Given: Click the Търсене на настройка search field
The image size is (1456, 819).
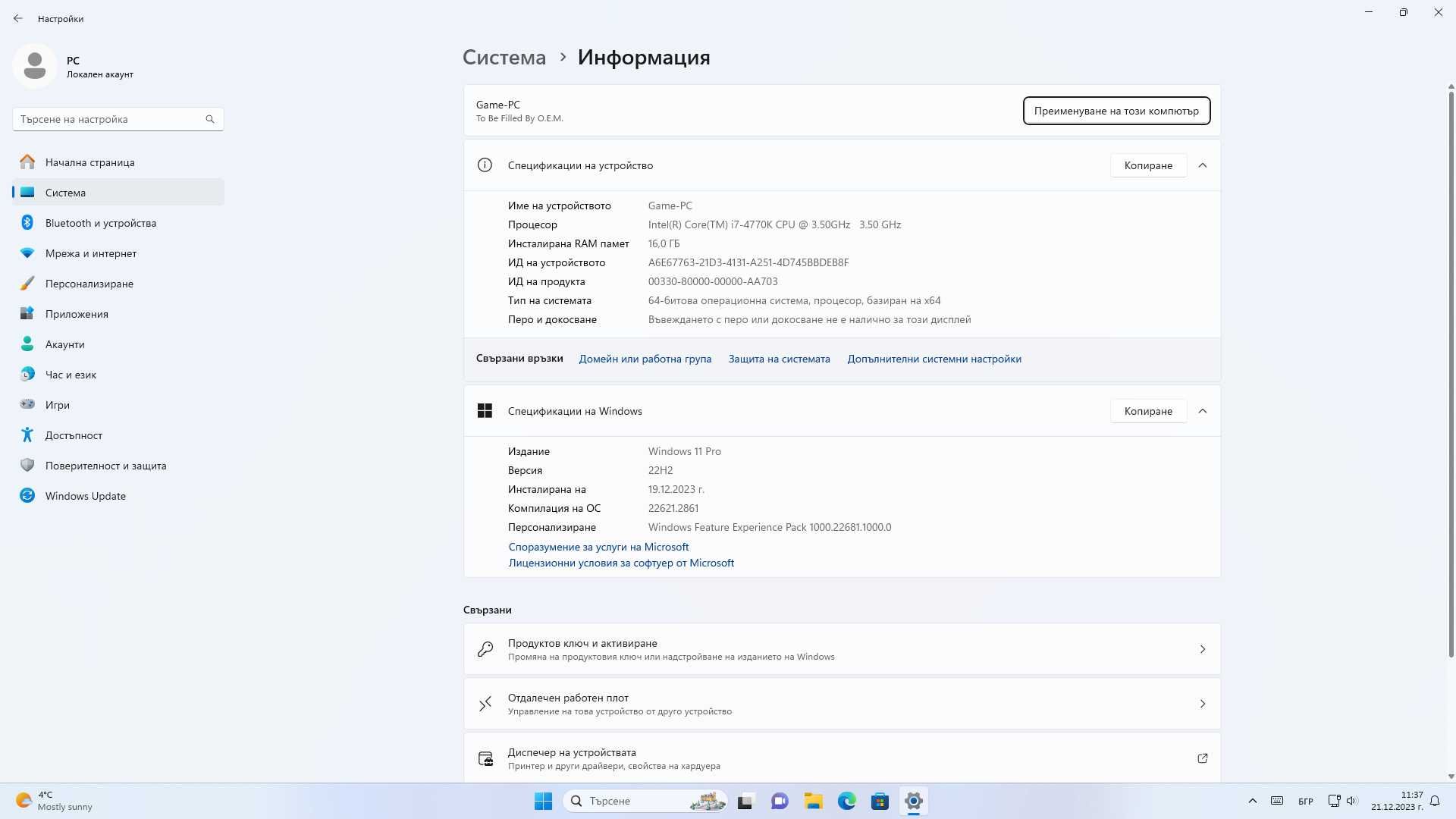Looking at the screenshot, I should click(x=118, y=119).
